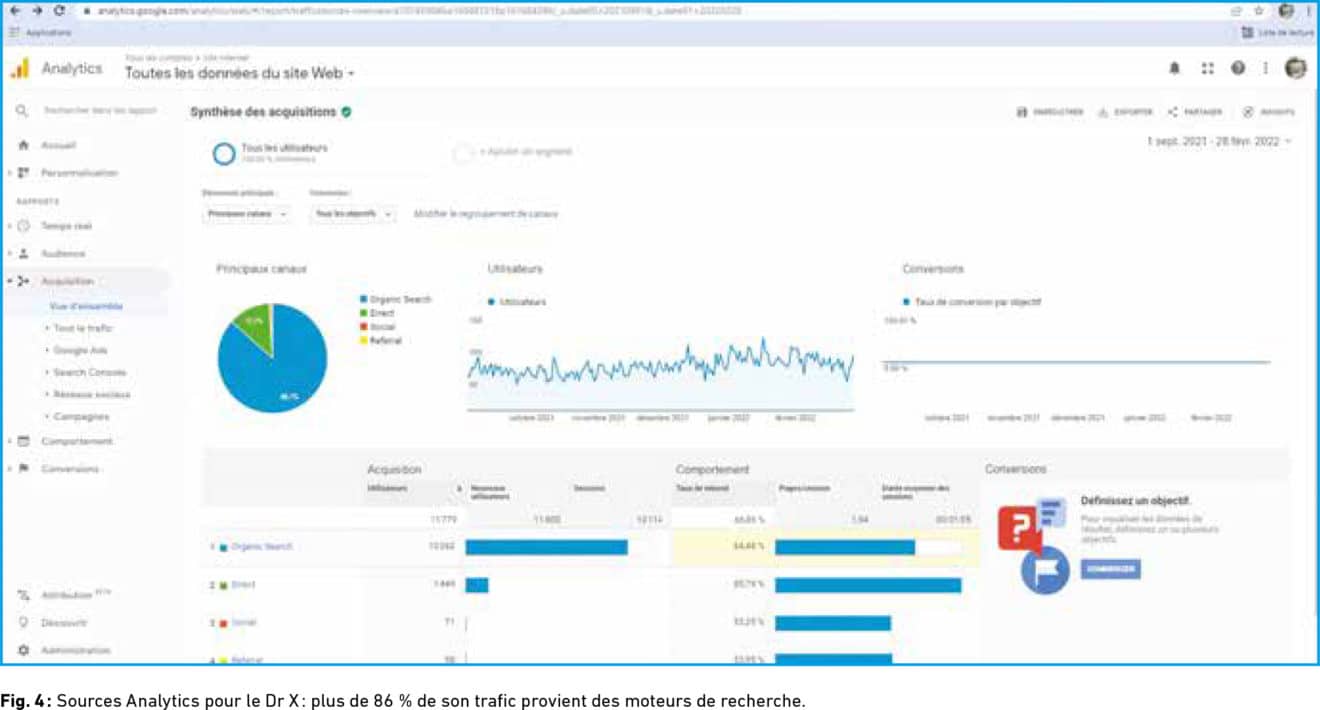Viewport: 1320px width, 710px height.
Task: Click the Exporter button
Action: point(1126,112)
